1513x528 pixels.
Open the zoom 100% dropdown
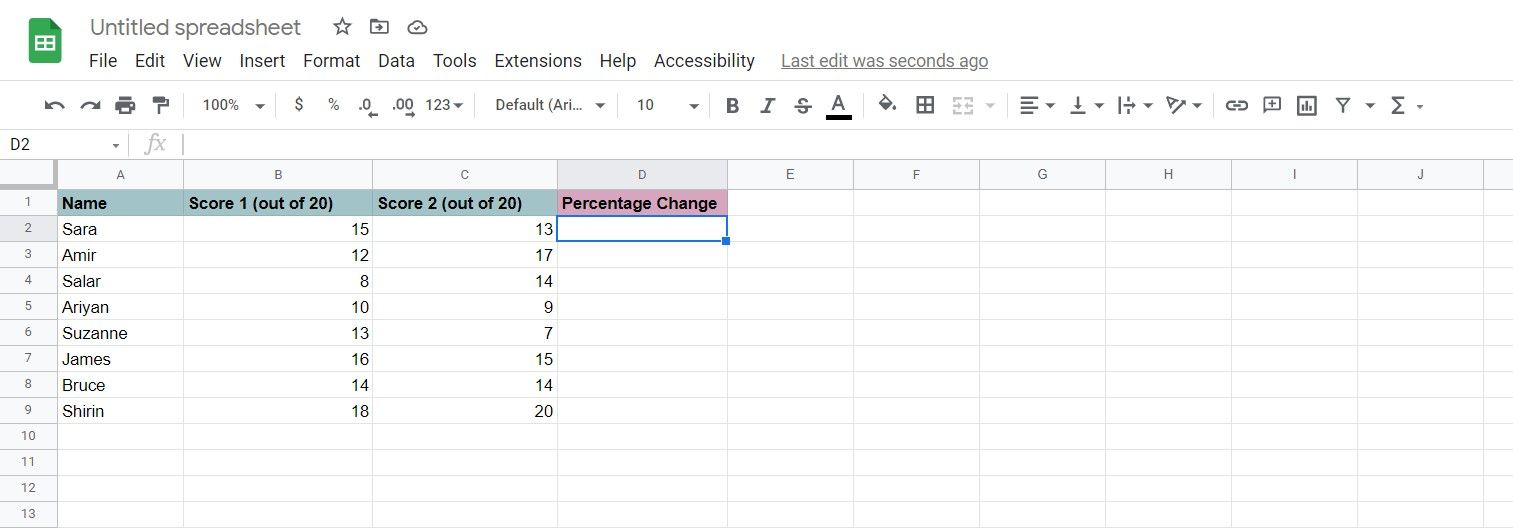pos(233,105)
